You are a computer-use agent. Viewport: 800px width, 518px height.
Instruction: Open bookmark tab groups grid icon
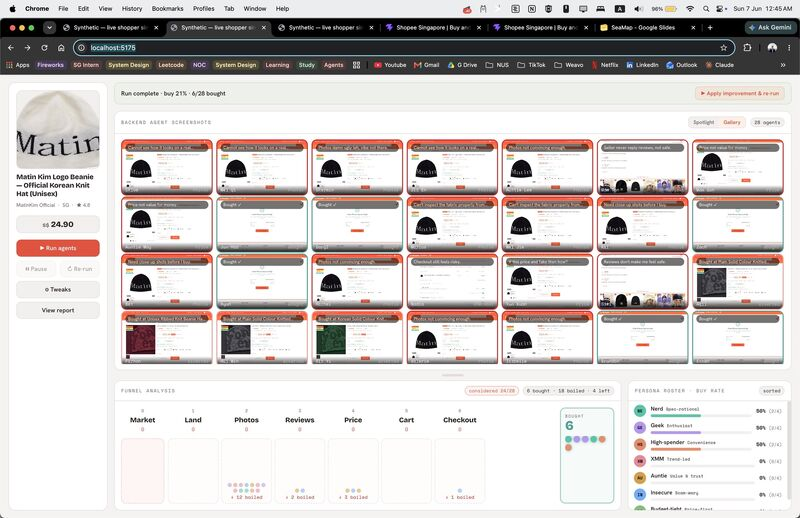click(357, 65)
